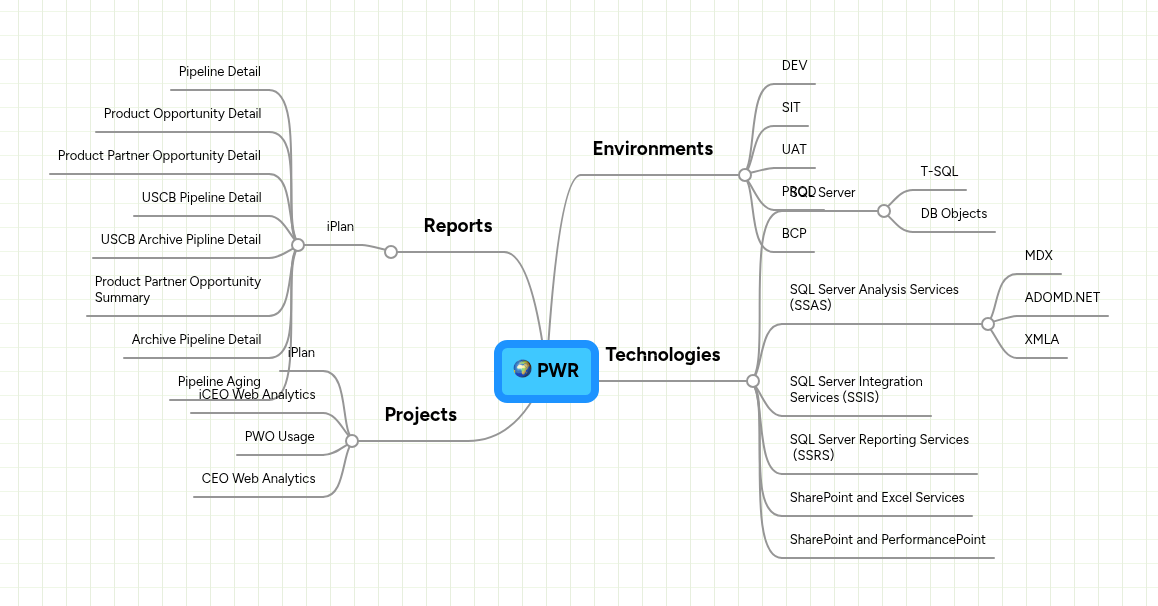Screen dimensions: 1158x606
Task: Select SQL Server Integration Services (SSIS) node
Action: pos(856,390)
